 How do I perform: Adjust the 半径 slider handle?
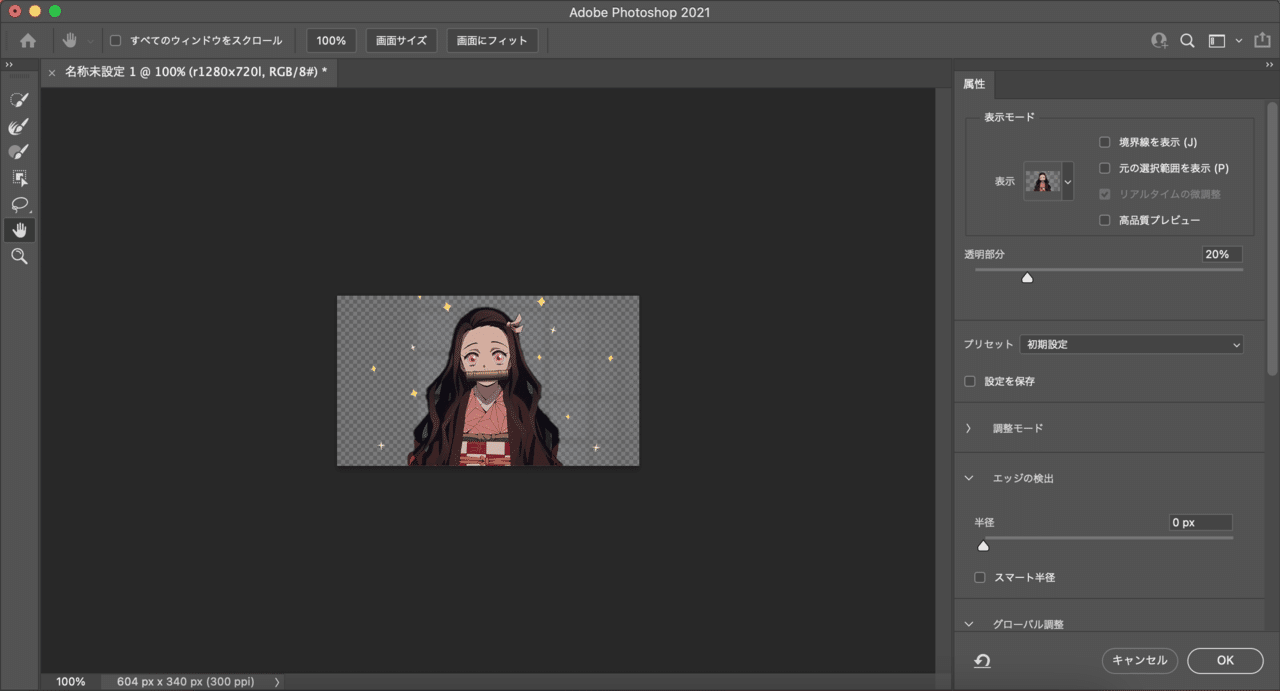(983, 545)
